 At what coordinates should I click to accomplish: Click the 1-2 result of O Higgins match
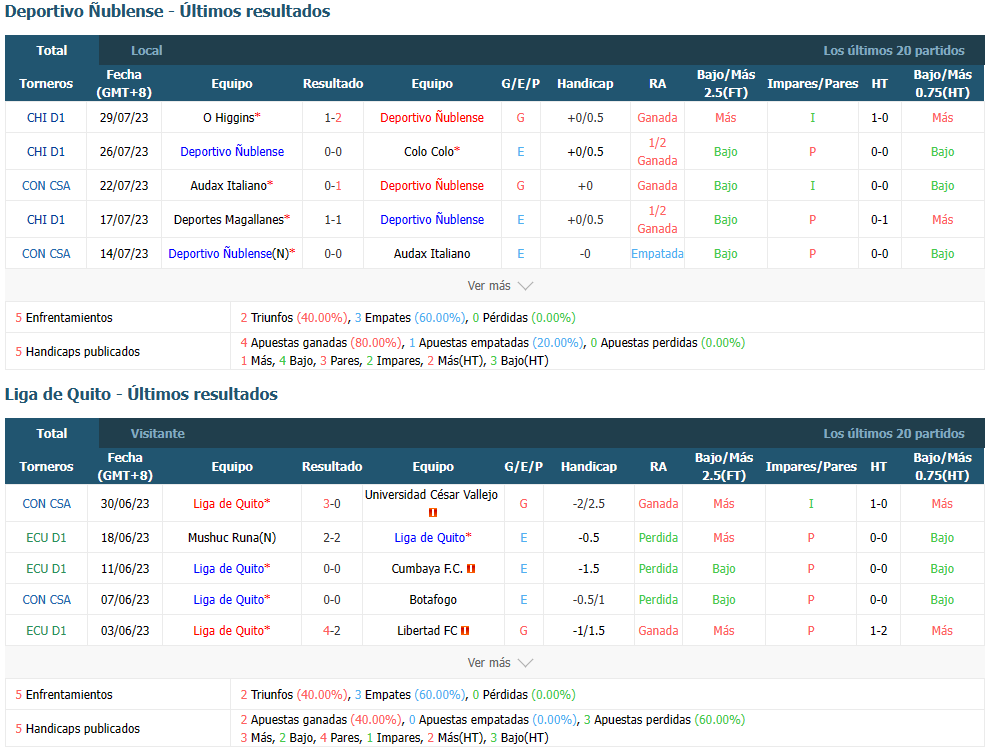pyautogui.click(x=333, y=118)
